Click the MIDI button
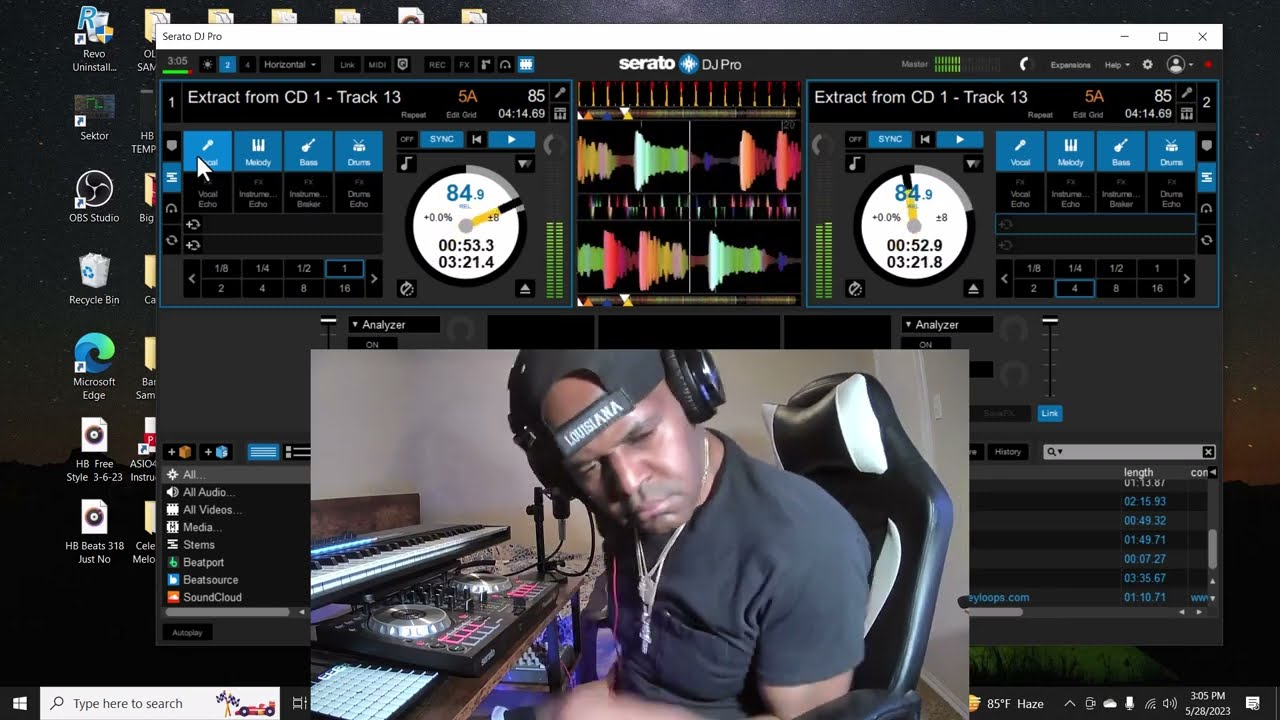The height and width of the screenshot is (720, 1280). [x=377, y=64]
